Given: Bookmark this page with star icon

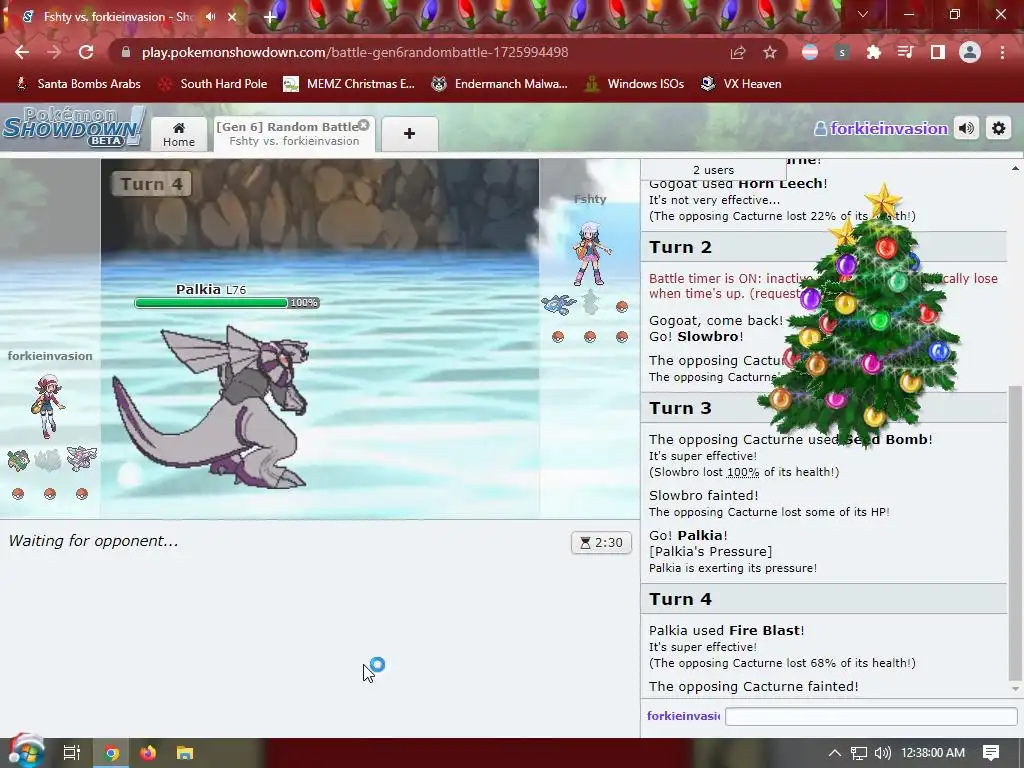Looking at the screenshot, I should pyautogui.click(x=770, y=52).
